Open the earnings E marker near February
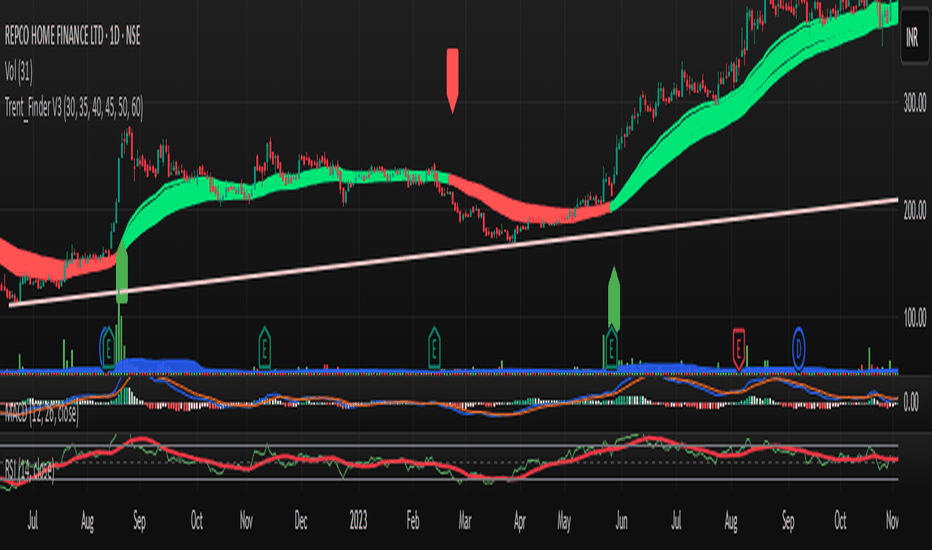Screen dimensions: 932x550 [x=434, y=348]
